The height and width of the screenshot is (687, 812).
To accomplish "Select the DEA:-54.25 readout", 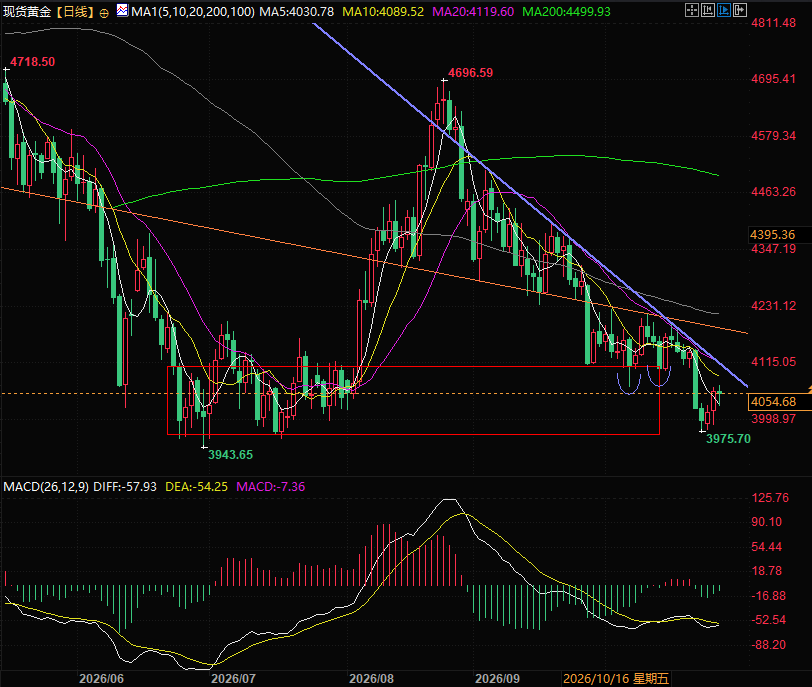I will 197,487.
